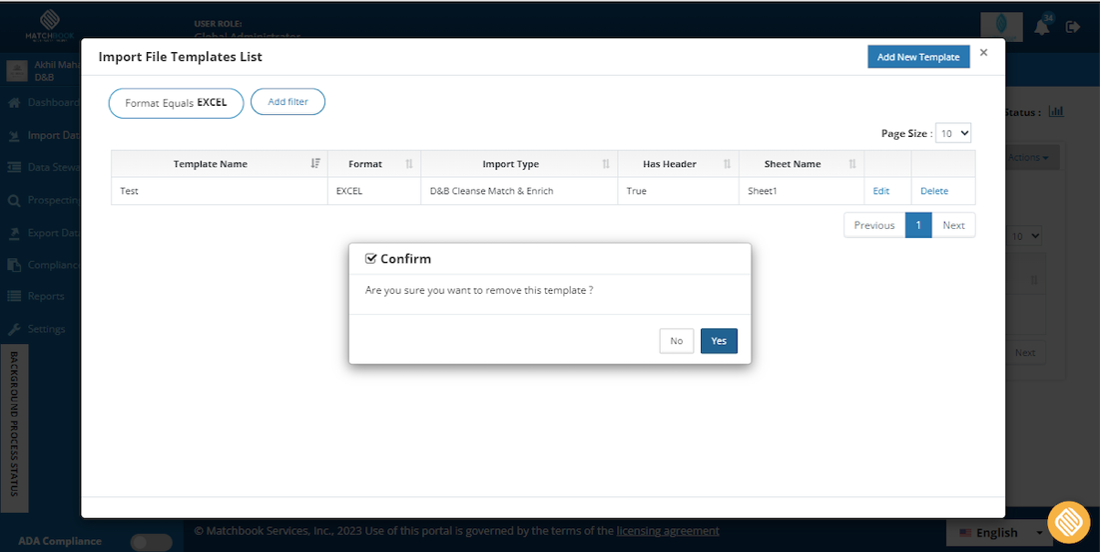
Task: Click the Confirm checkbox icon in dialog title
Action: click(371, 259)
